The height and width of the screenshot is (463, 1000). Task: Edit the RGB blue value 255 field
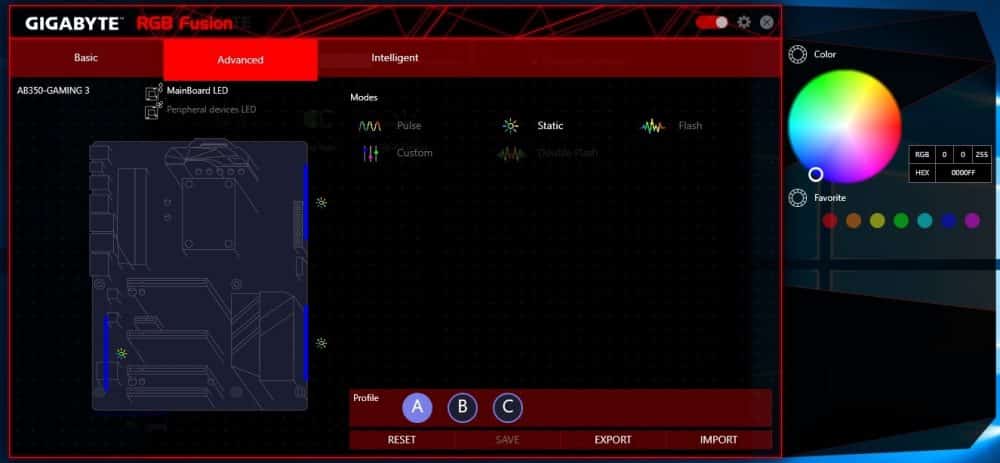pos(982,154)
